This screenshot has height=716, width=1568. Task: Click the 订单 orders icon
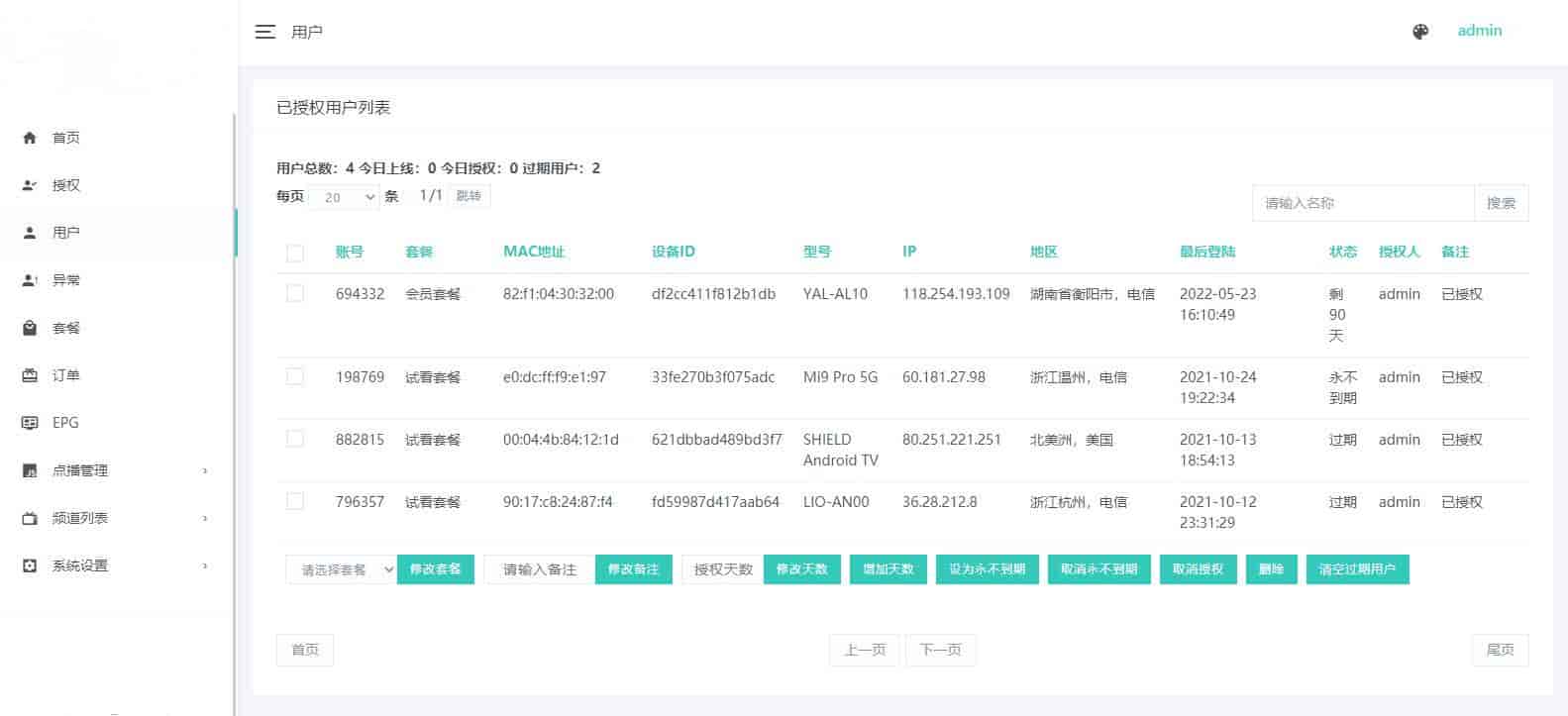tap(30, 375)
